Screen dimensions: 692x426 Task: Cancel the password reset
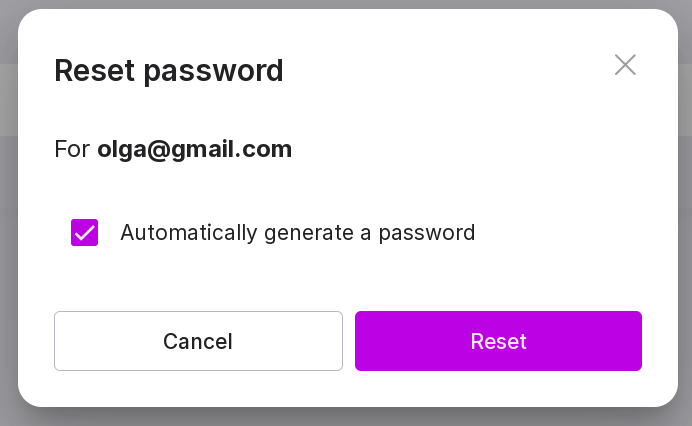point(198,341)
